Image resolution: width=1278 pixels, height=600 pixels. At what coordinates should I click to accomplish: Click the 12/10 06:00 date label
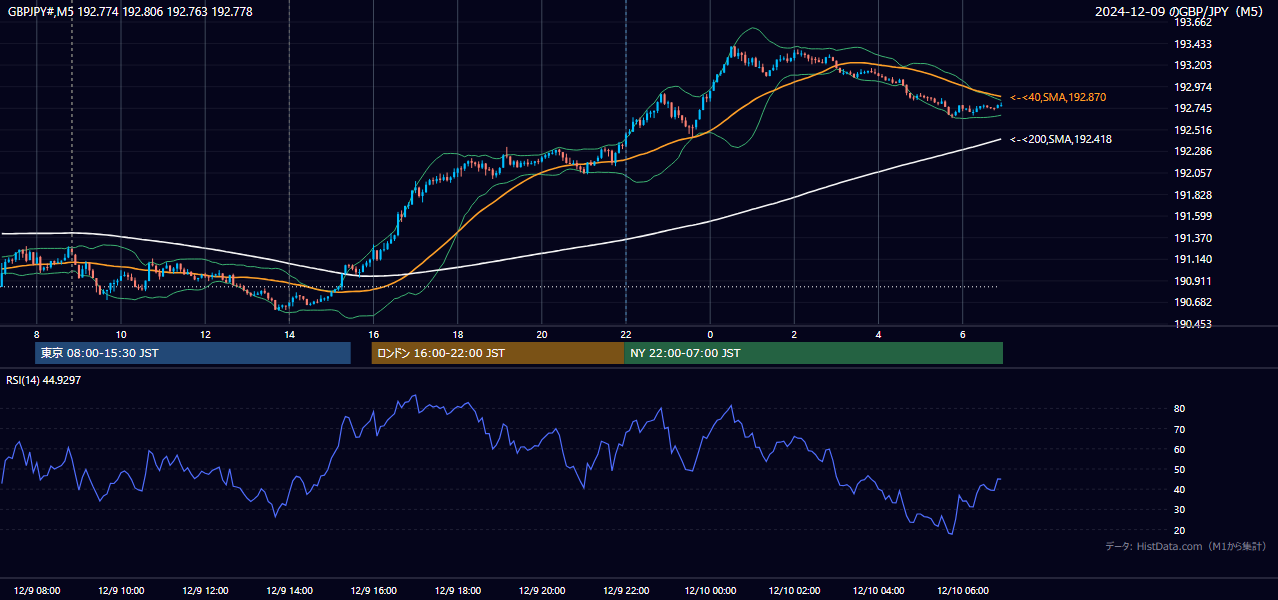click(962, 590)
